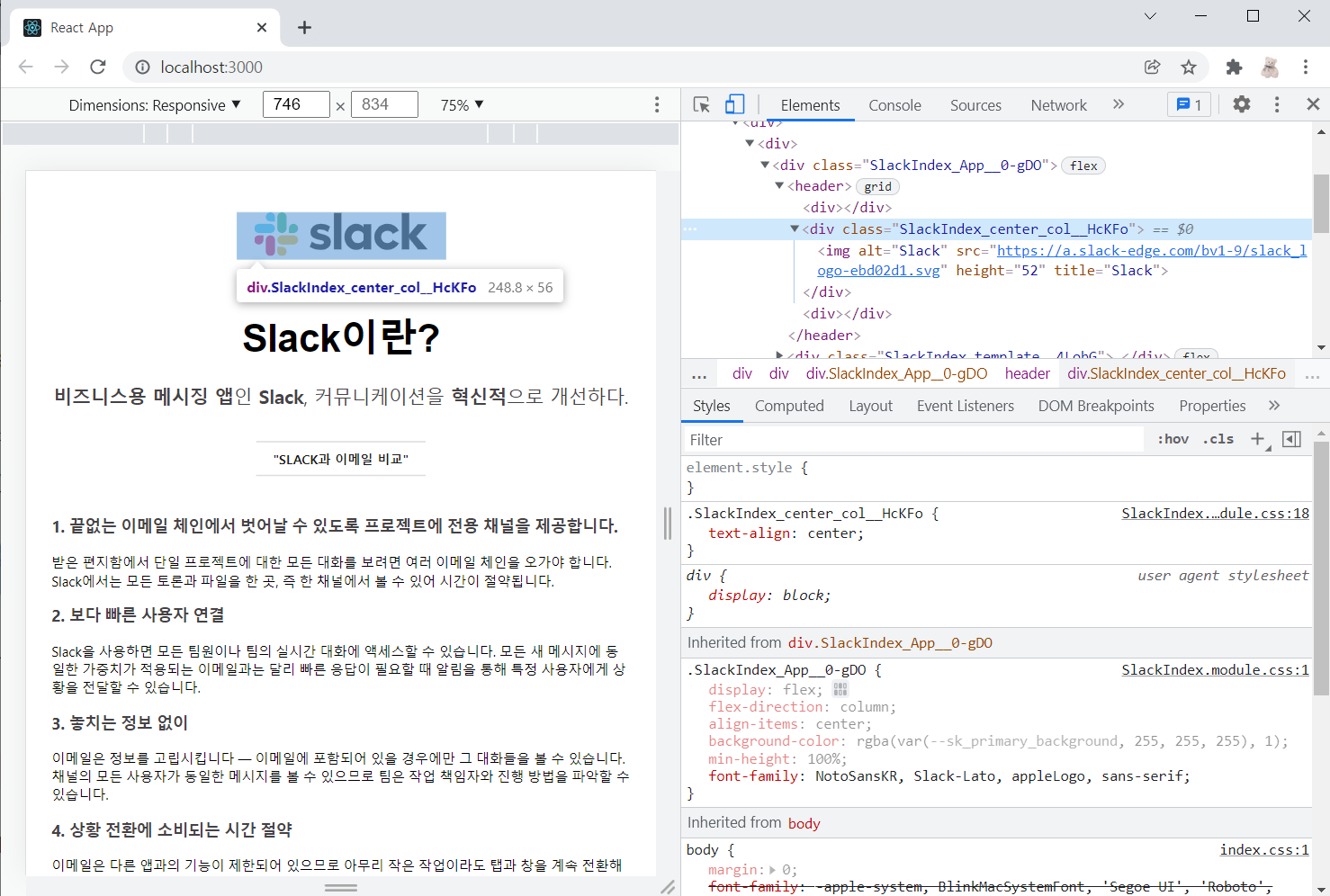Click the "SLACK과 이메일 비교" button
Screen dimensions: 1330x896
click(341, 459)
